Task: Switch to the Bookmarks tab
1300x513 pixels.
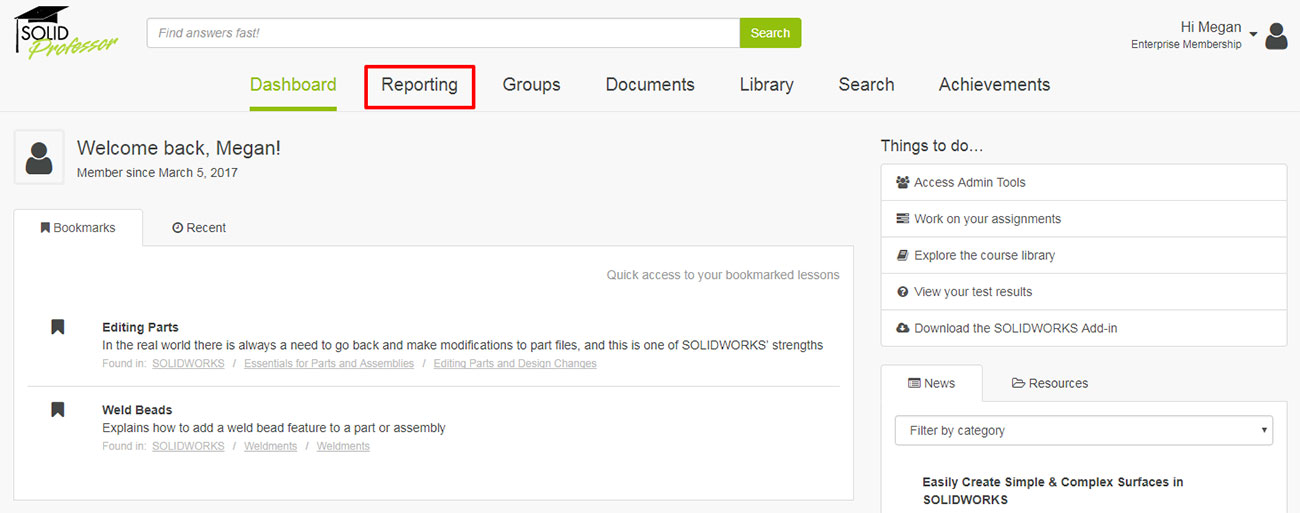Action: pyautogui.click(x=78, y=228)
